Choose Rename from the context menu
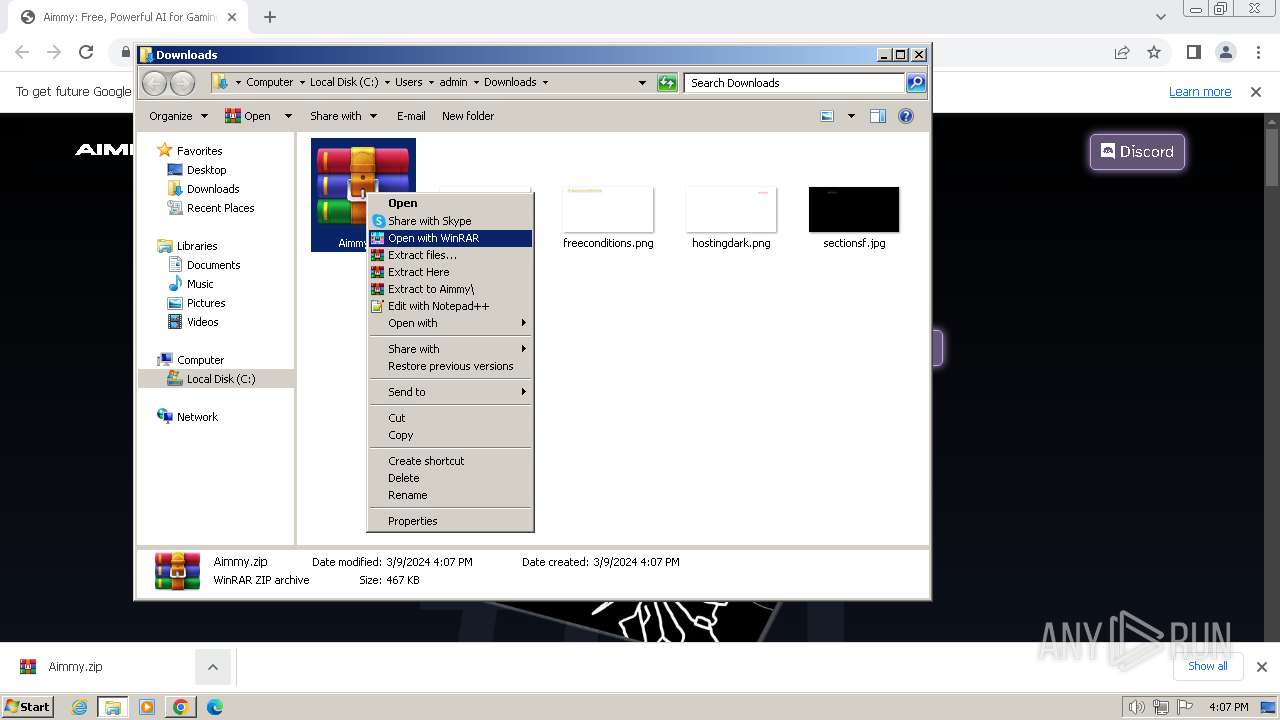The width and height of the screenshot is (1280, 720). pos(450,495)
